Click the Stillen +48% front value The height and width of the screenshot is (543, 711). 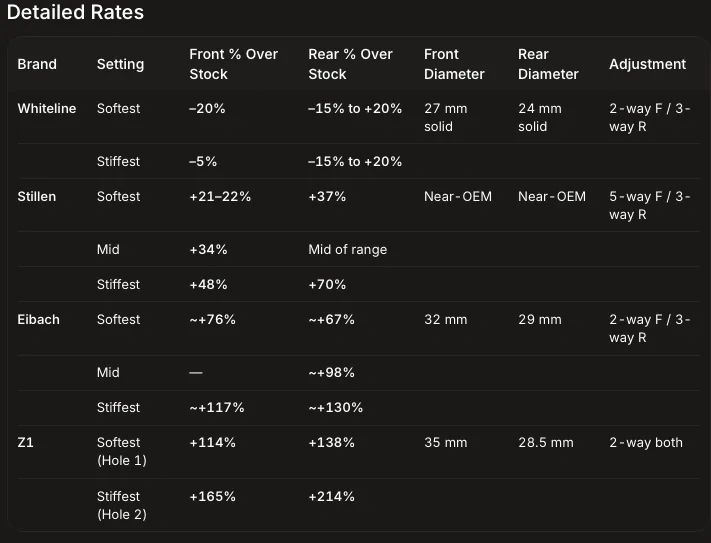(208, 285)
